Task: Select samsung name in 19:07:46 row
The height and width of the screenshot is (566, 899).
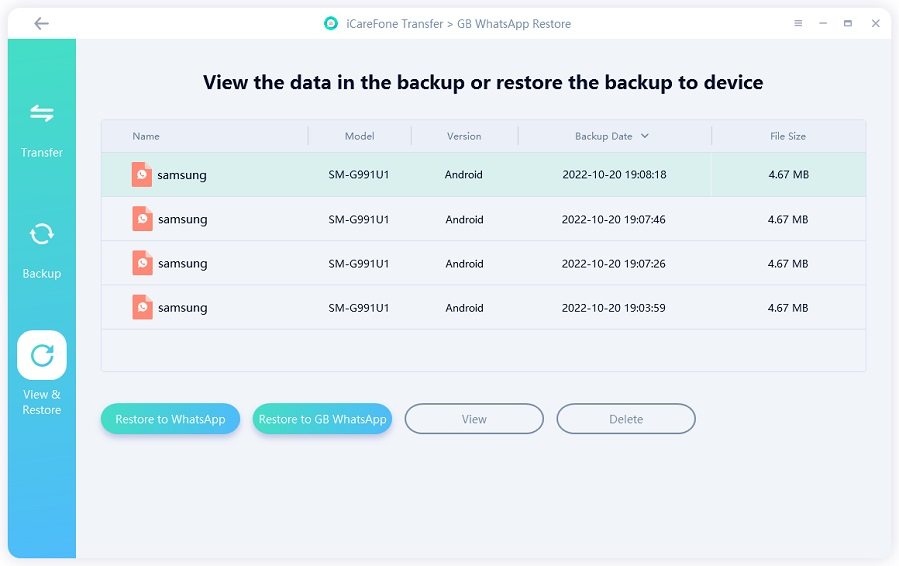Action: (182, 219)
